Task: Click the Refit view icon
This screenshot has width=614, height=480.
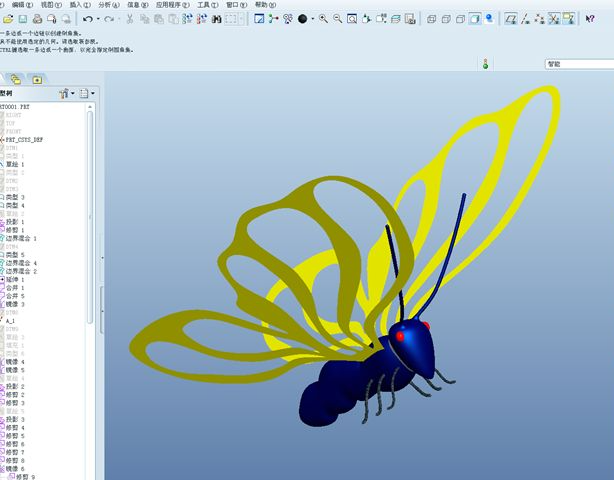Action: (351, 19)
